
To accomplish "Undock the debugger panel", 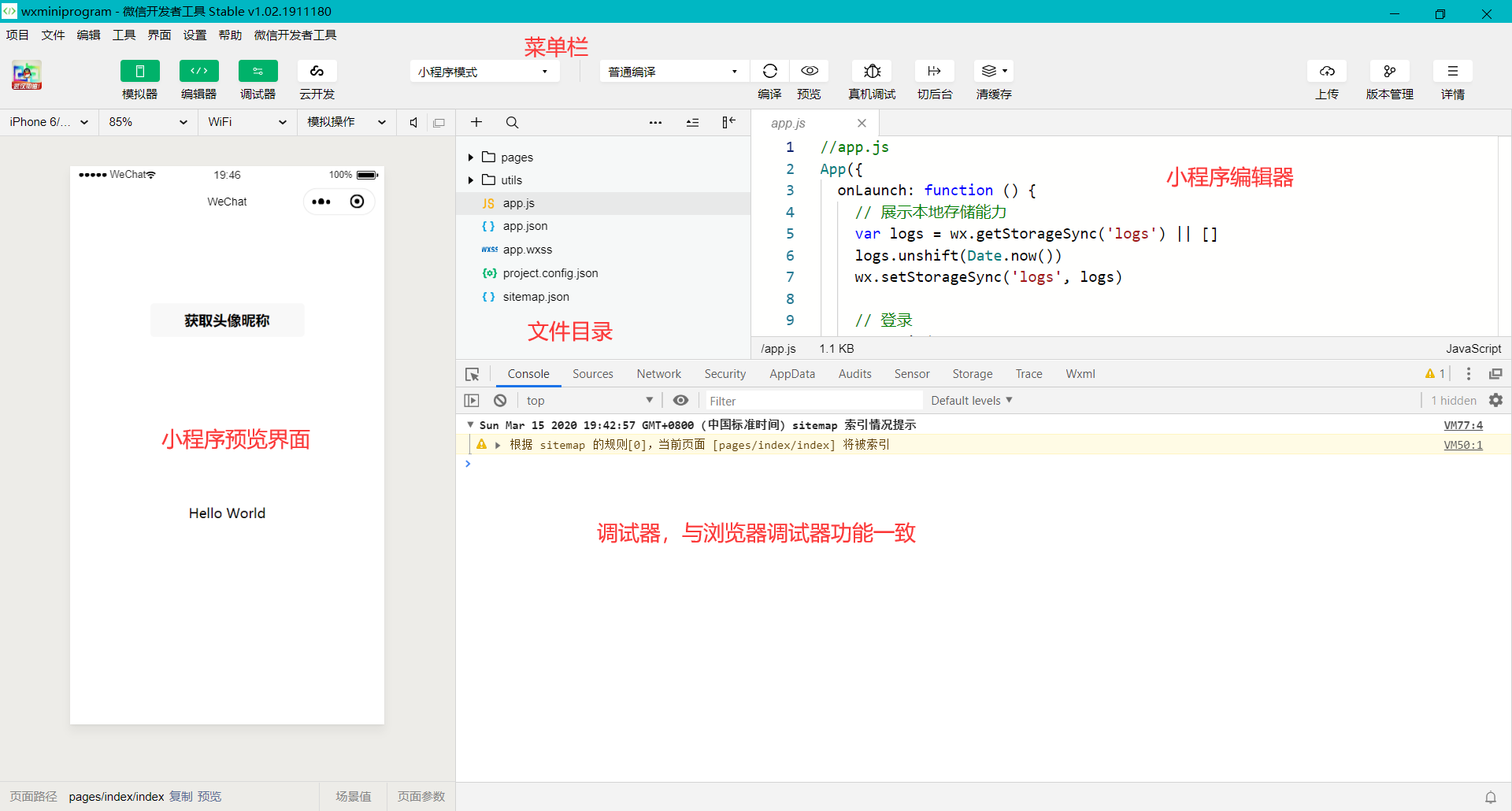I will point(1495,374).
